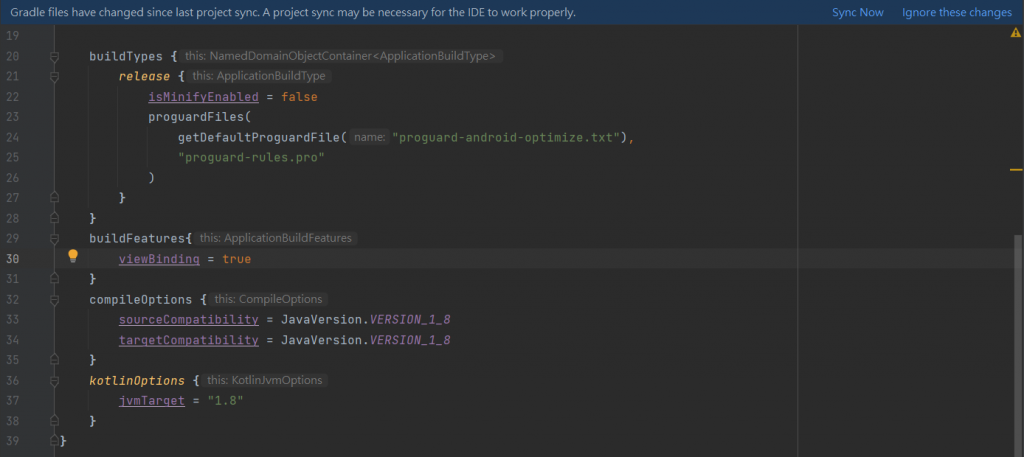This screenshot has height=457, width=1024.
Task: Click "proguard-rules.pro" string
Action: pos(251,157)
